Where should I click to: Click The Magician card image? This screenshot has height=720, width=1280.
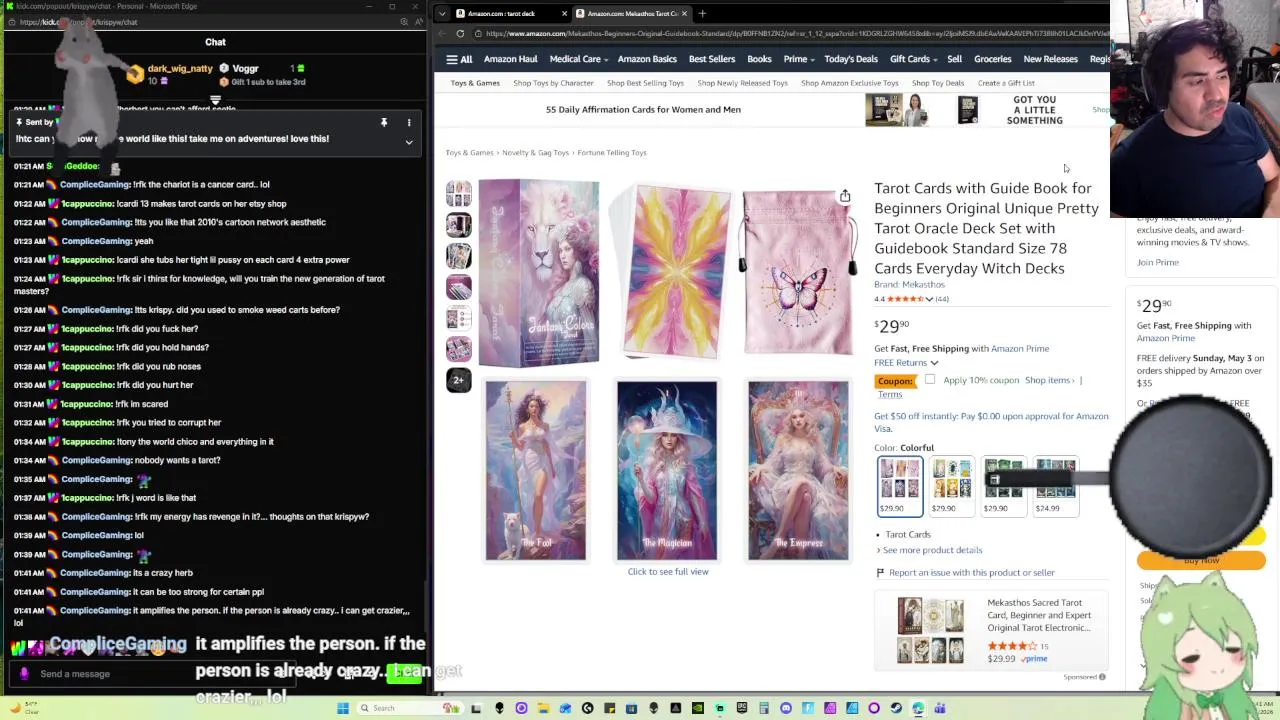(x=667, y=470)
